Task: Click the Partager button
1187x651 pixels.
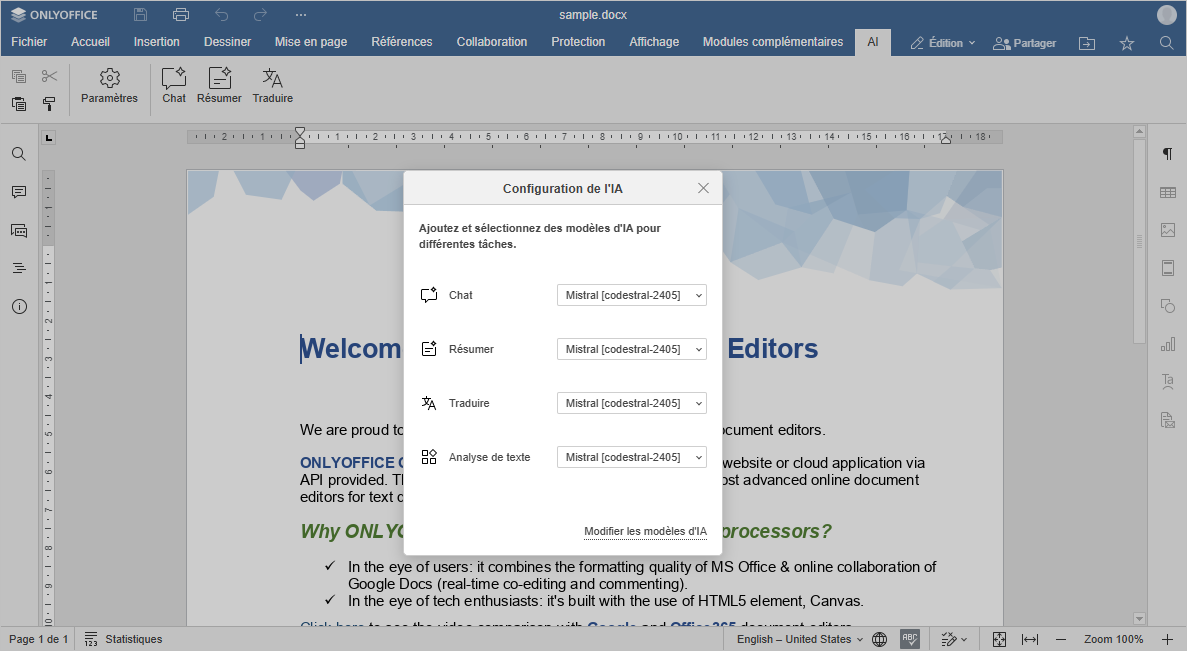Action: [1024, 43]
